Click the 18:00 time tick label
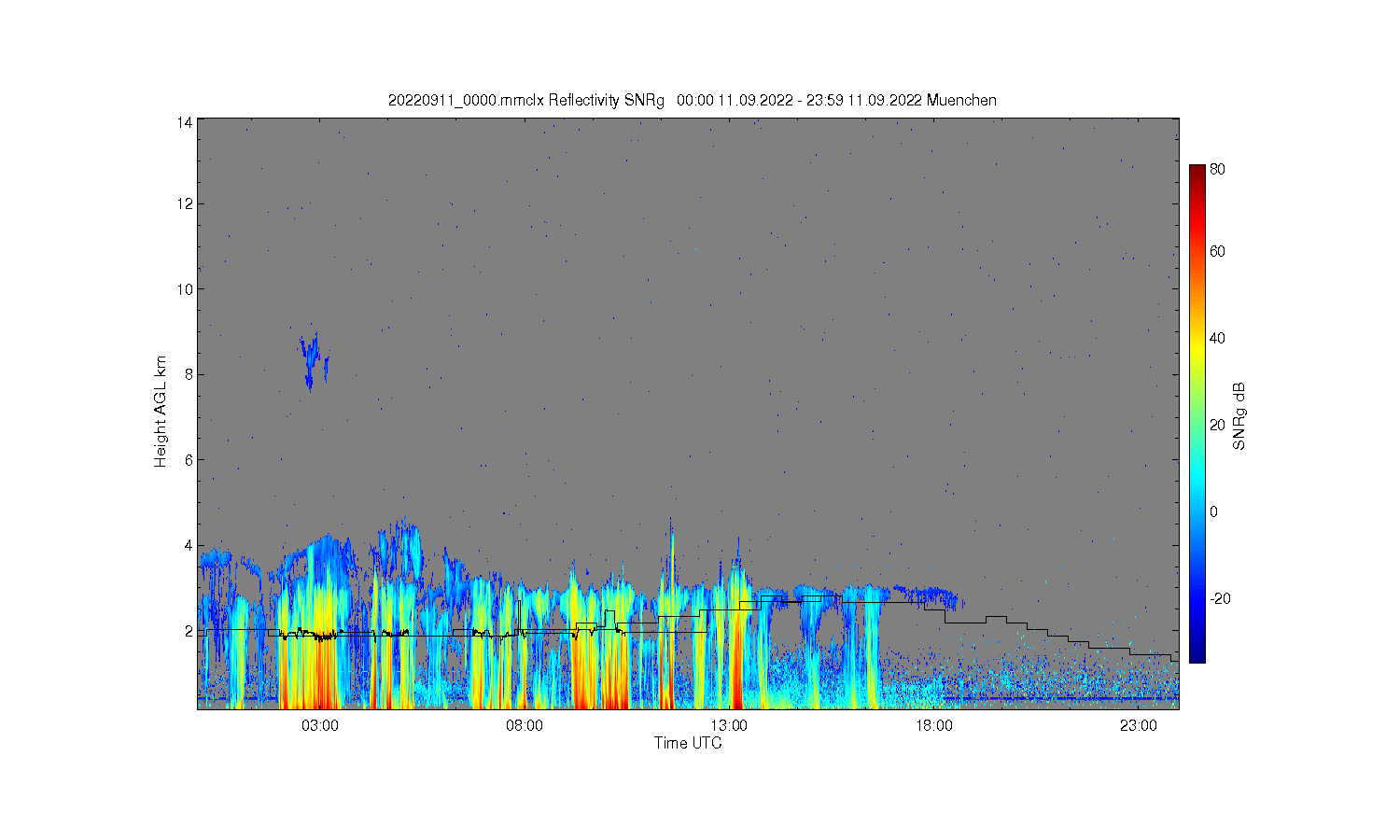 [934, 725]
